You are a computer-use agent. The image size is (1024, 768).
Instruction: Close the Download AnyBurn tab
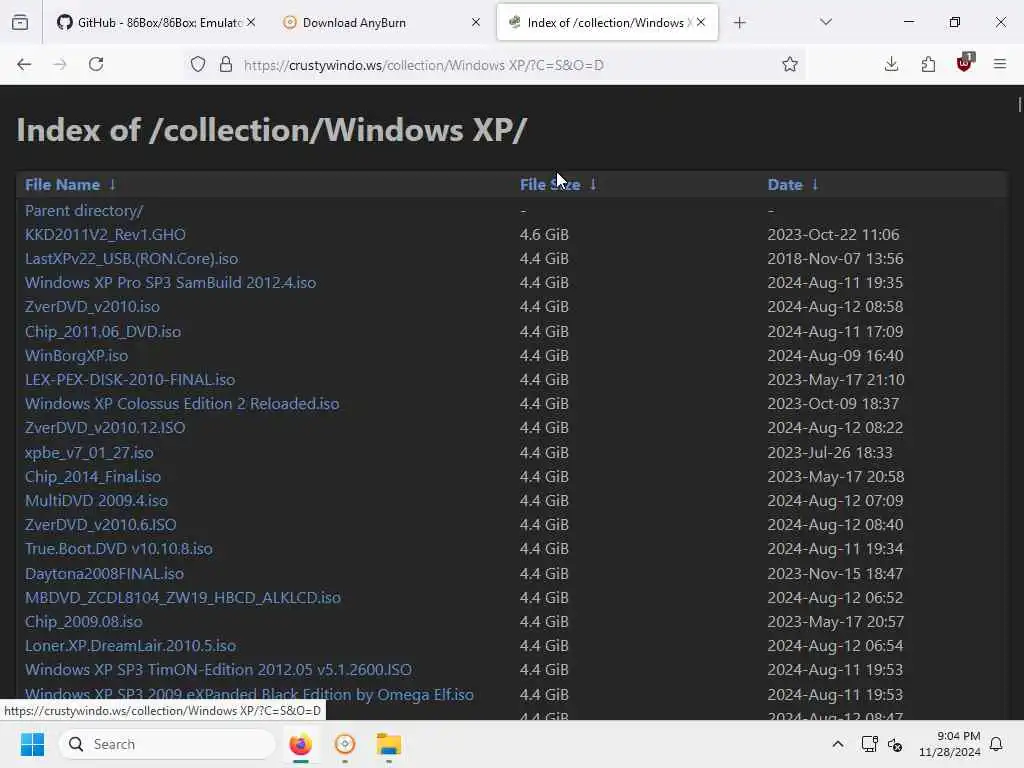476,22
